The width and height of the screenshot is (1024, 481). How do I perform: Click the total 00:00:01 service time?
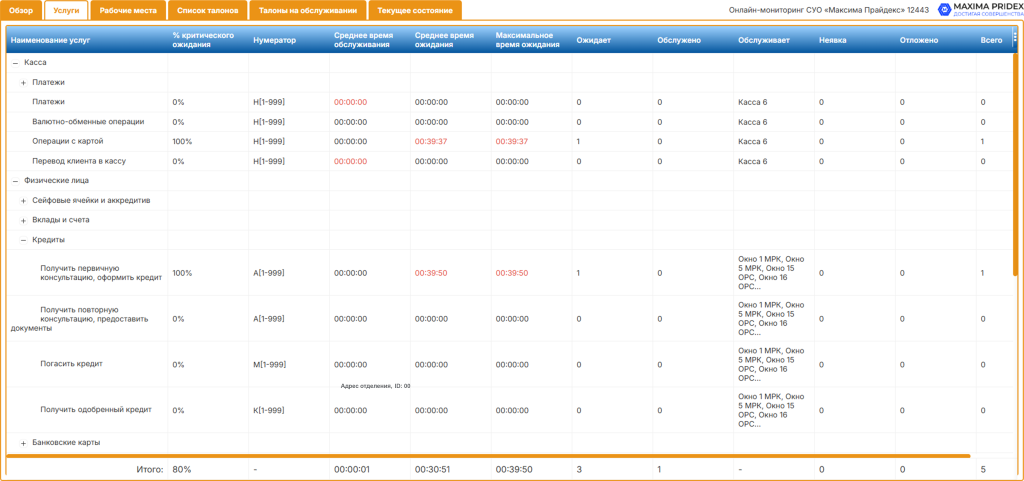point(351,469)
